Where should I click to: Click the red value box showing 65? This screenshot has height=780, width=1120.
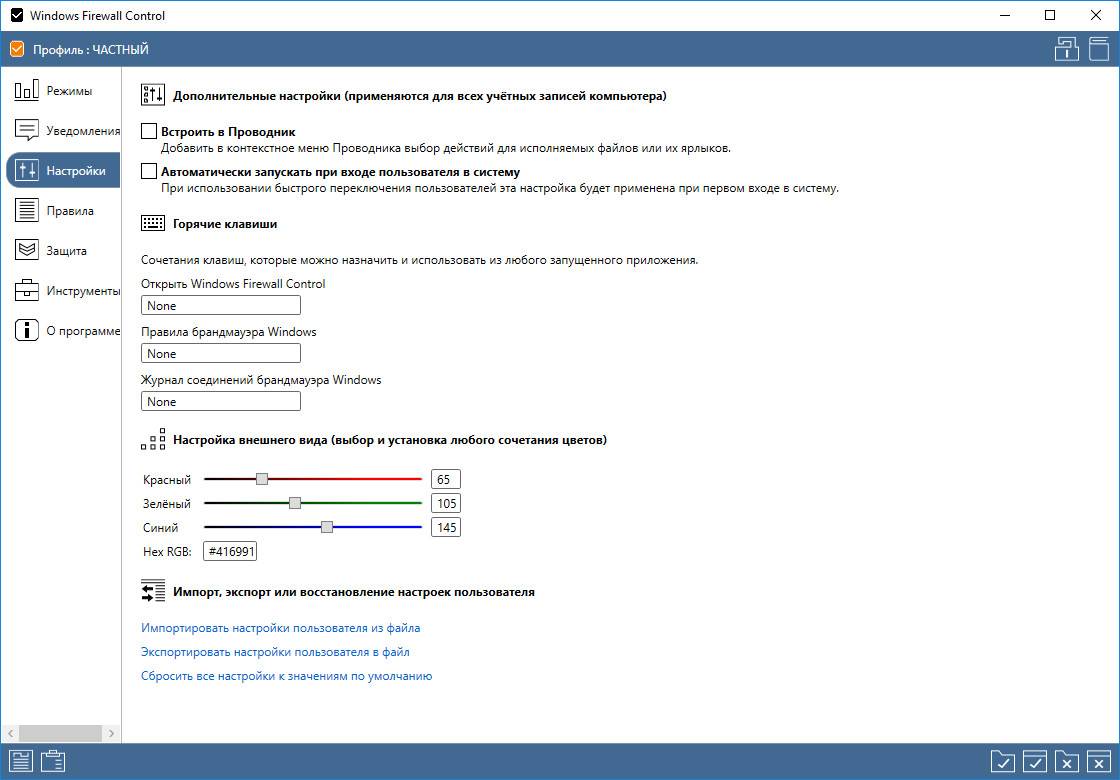pos(446,479)
